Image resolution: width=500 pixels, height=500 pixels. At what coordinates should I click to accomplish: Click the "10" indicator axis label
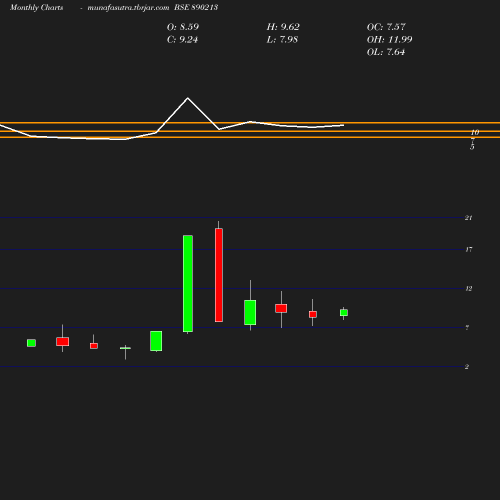[x=475, y=132]
